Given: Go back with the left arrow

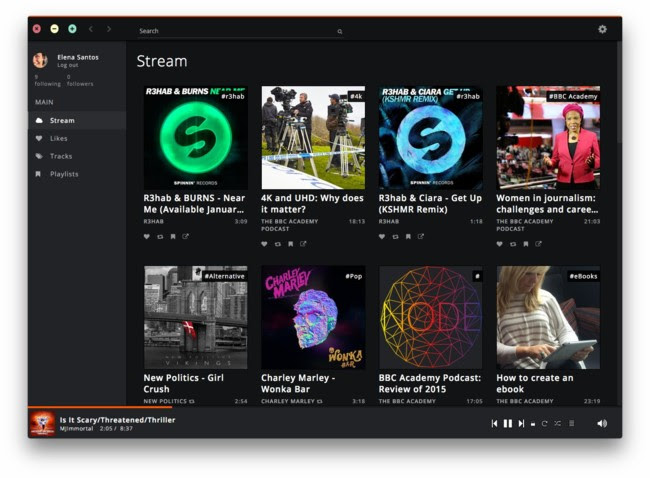Looking at the screenshot, I should click(91, 29).
